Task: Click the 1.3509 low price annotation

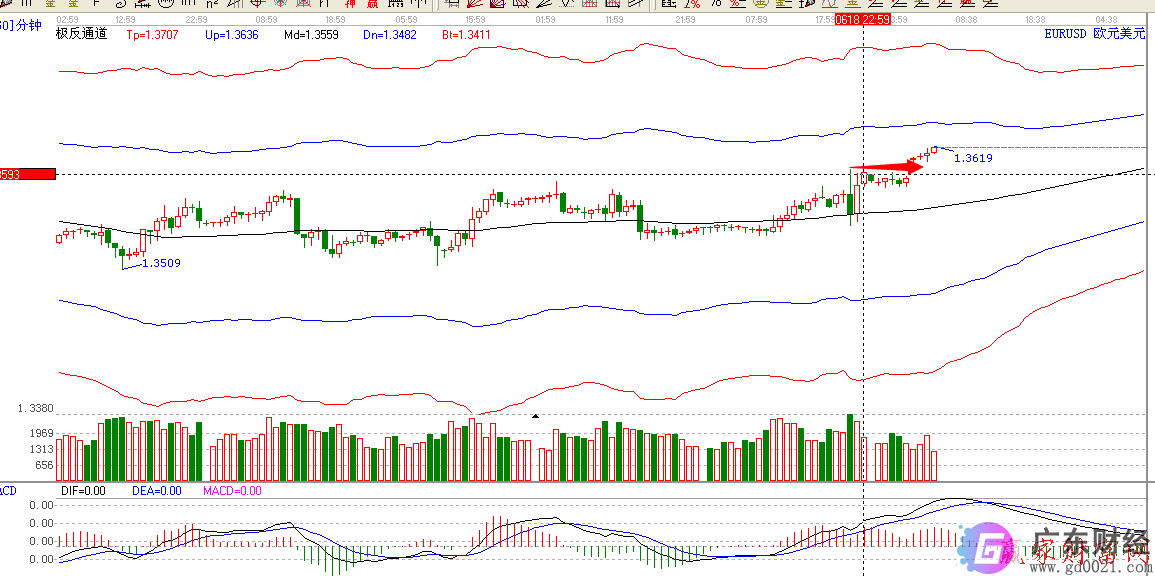Action: (x=161, y=264)
